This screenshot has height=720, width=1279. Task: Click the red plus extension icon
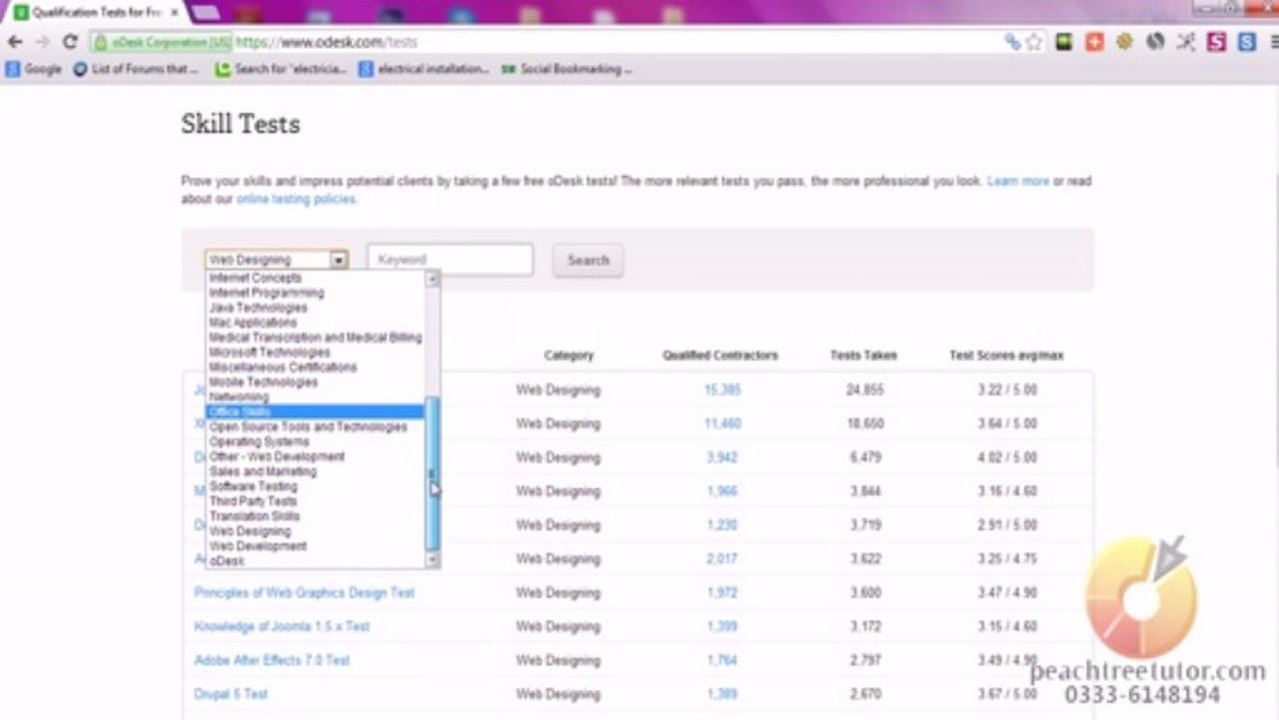1095,42
